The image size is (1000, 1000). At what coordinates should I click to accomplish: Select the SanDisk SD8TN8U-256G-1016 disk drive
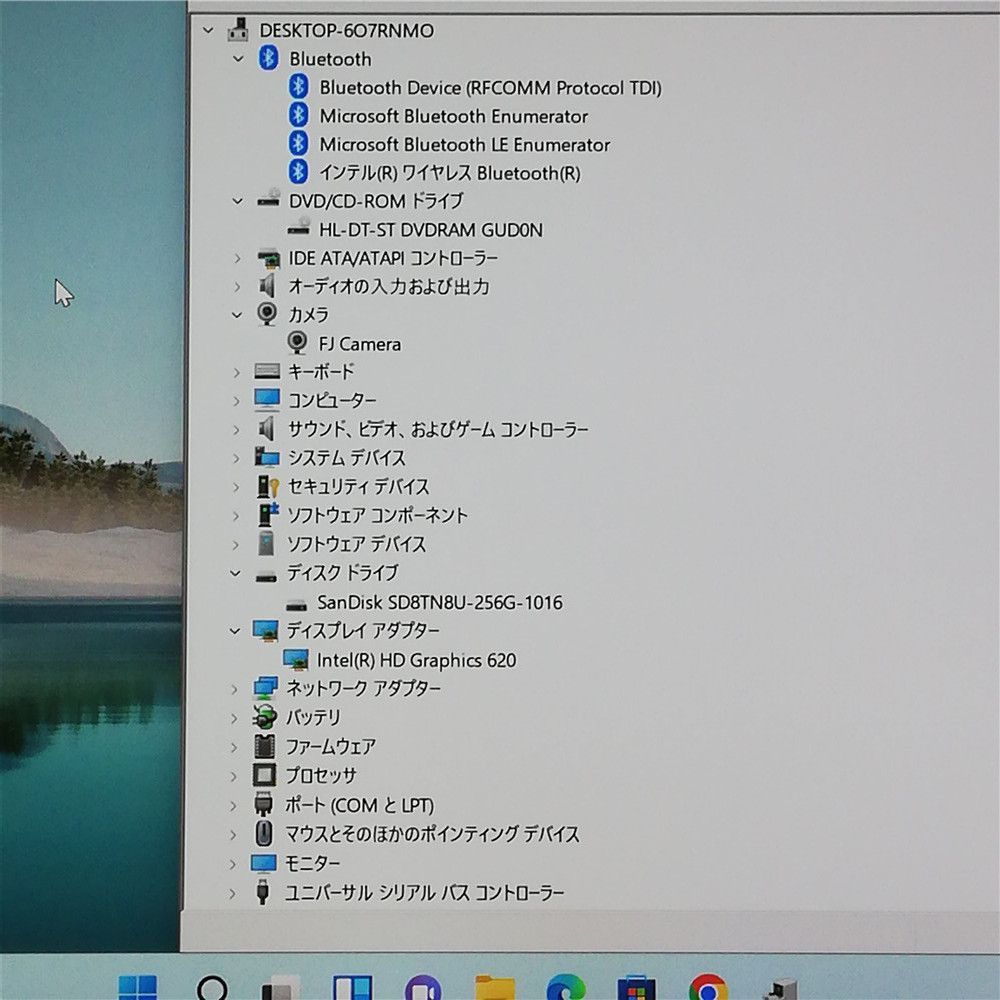pyautogui.click(x=439, y=602)
